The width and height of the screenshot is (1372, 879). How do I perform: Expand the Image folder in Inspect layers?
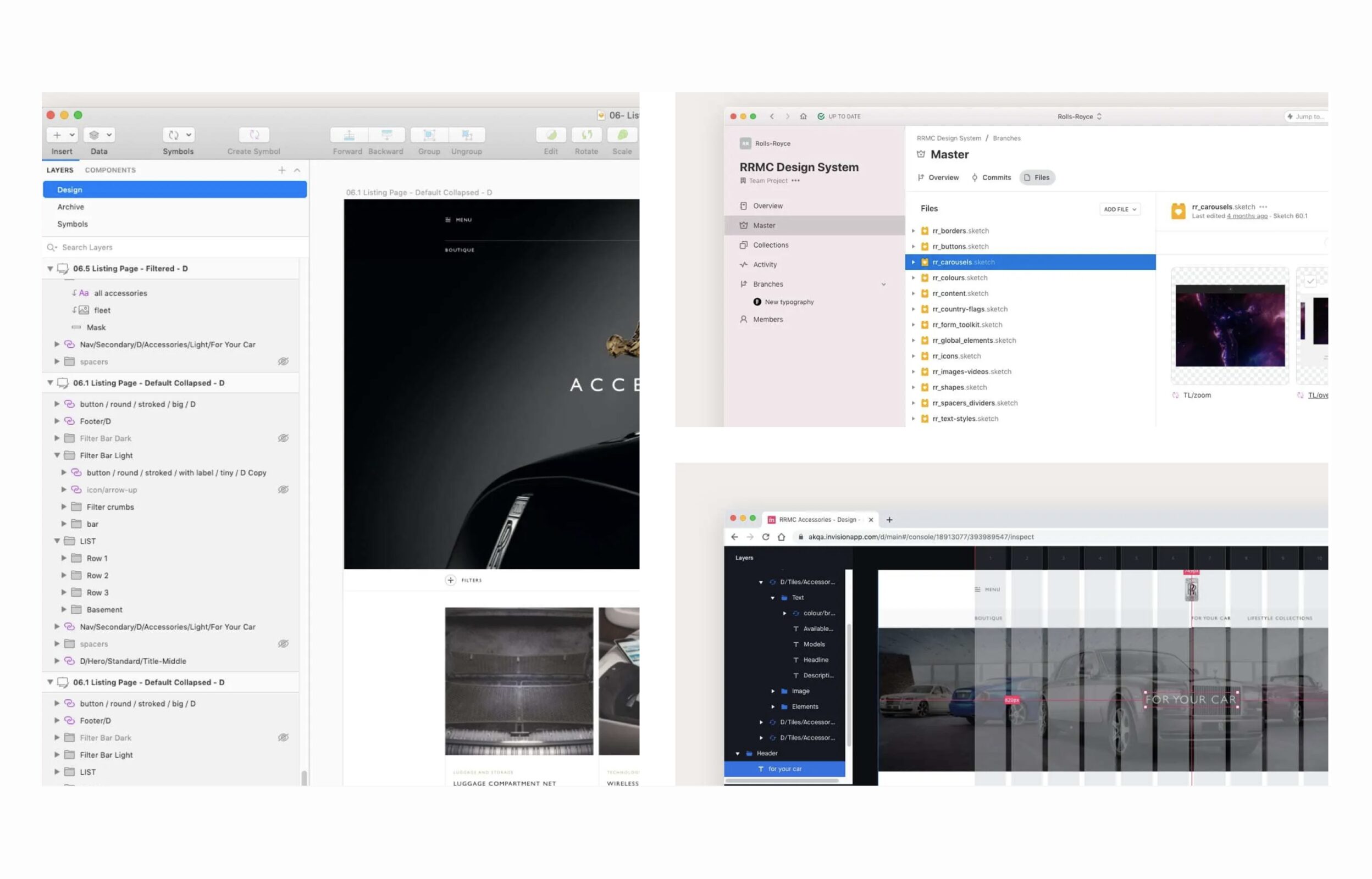[773, 691]
